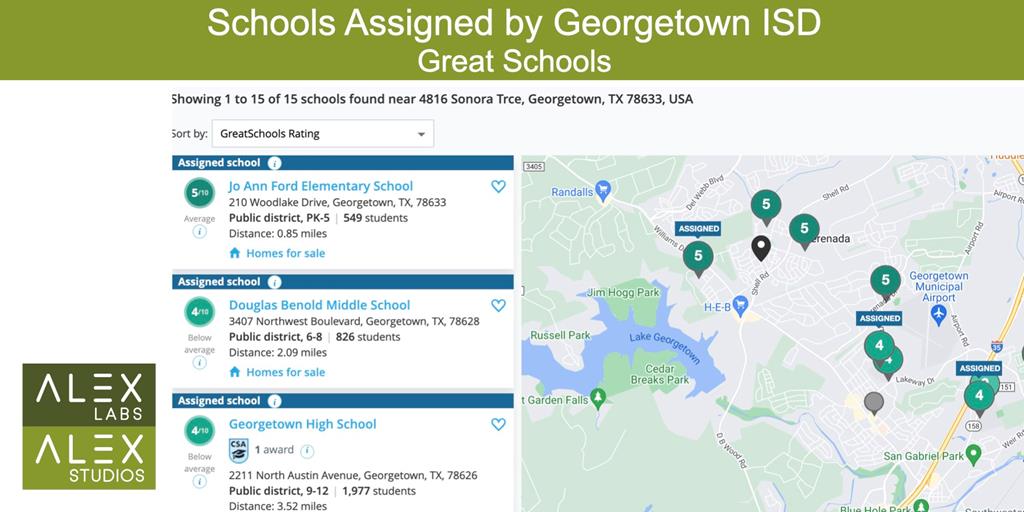1024x512 pixels.
Task: Click info icon beside first Assigned school header
Action: (275, 163)
